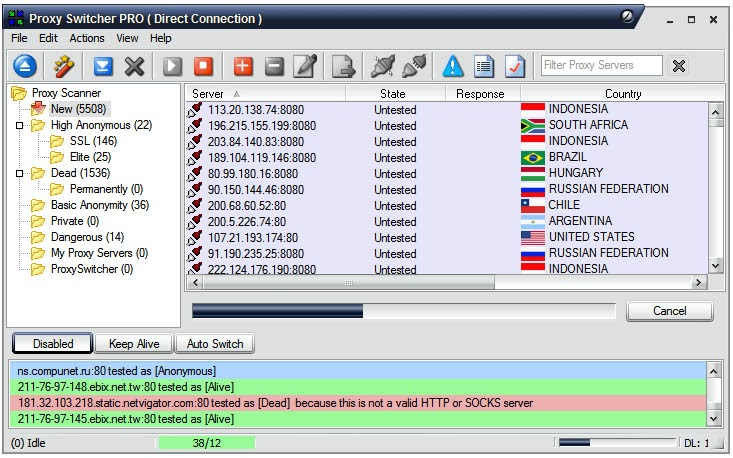Sort by the Response column header
Screen dimensions: 733x458
tap(482, 94)
